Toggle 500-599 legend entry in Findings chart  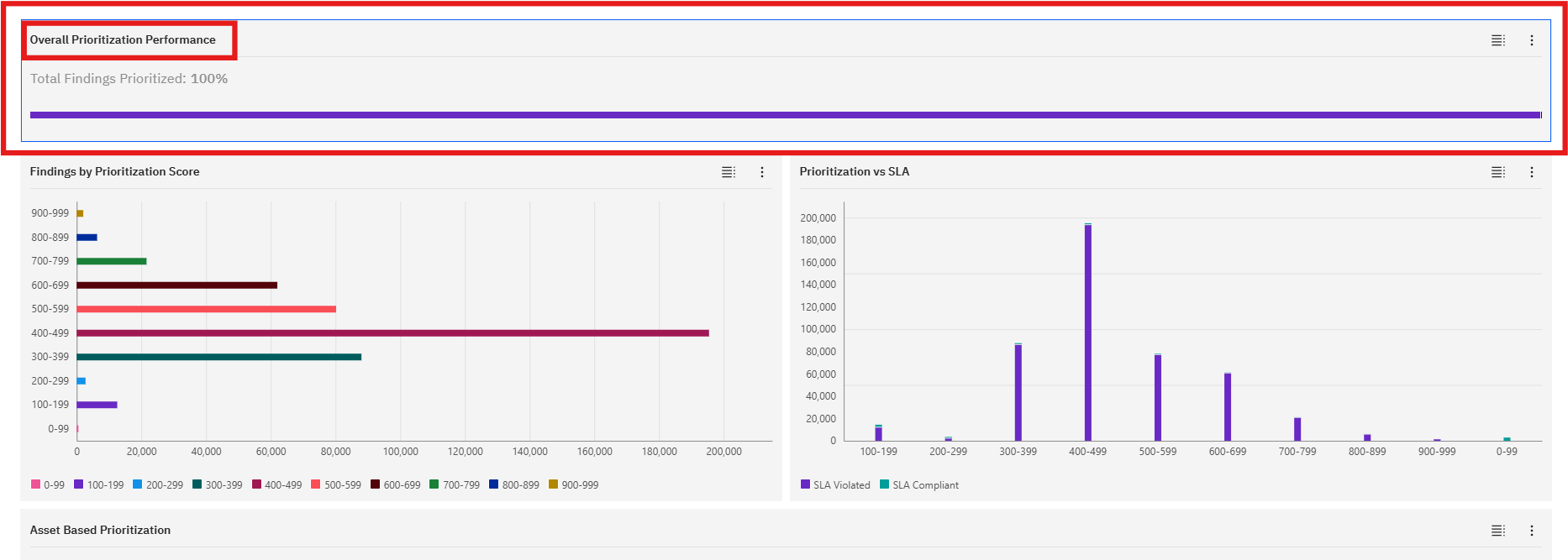coord(336,484)
